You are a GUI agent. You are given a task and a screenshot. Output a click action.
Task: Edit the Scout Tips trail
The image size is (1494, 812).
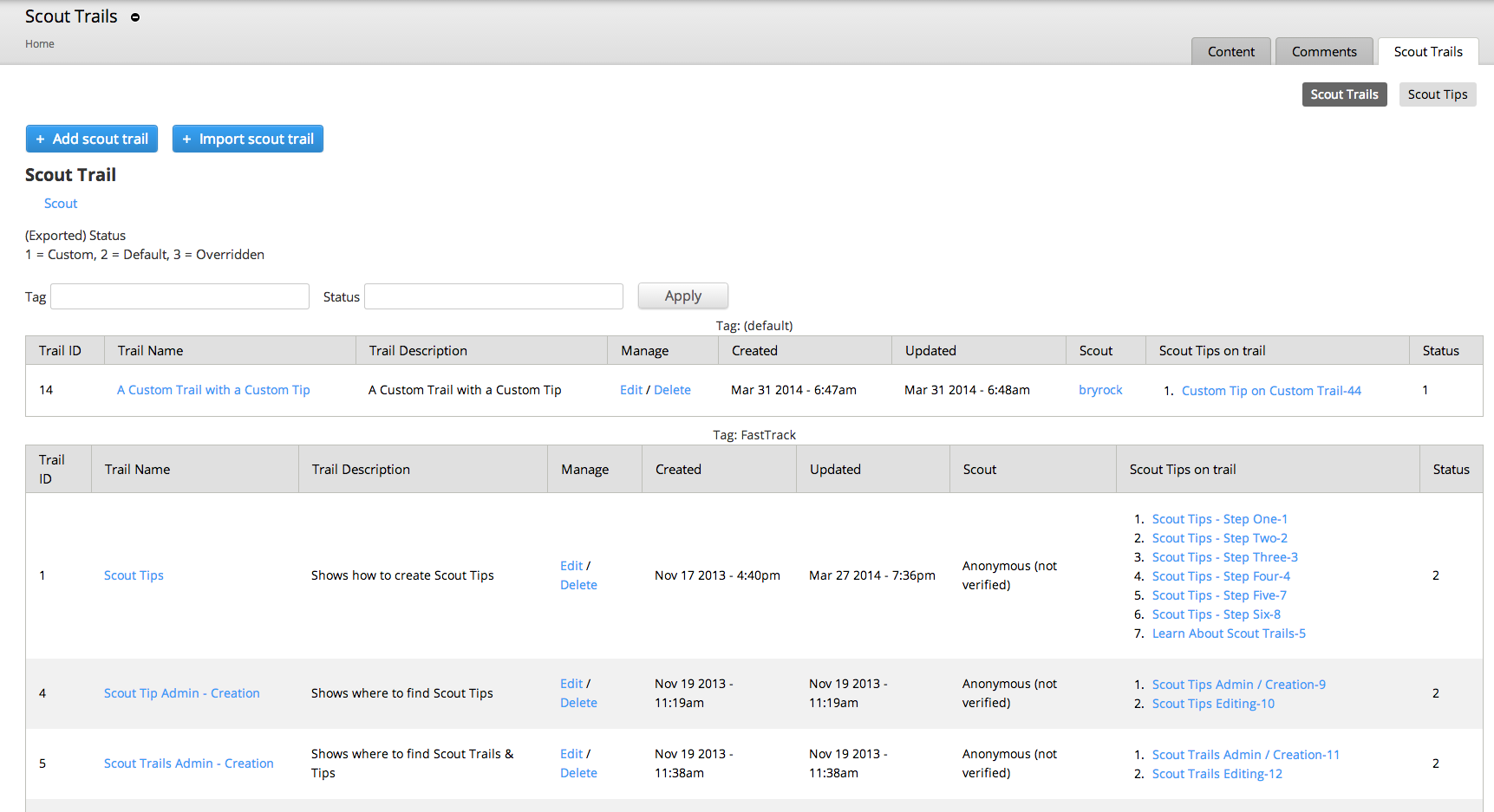tap(571, 566)
